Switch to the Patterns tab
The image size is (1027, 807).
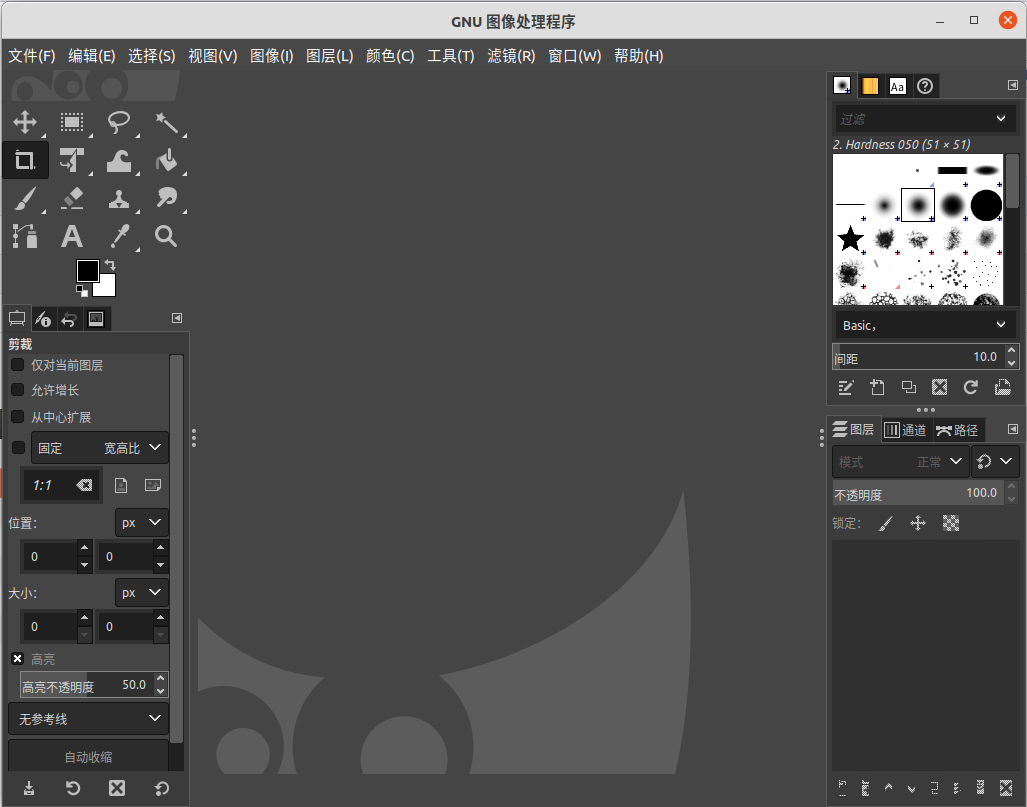pyautogui.click(x=870, y=86)
